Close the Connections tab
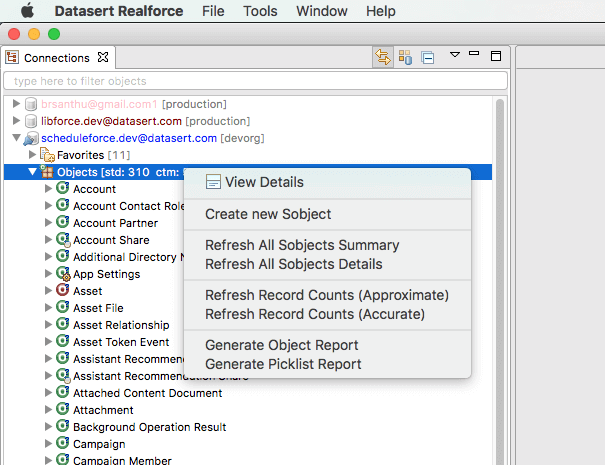This screenshot has width=605, height=465. 103,57
